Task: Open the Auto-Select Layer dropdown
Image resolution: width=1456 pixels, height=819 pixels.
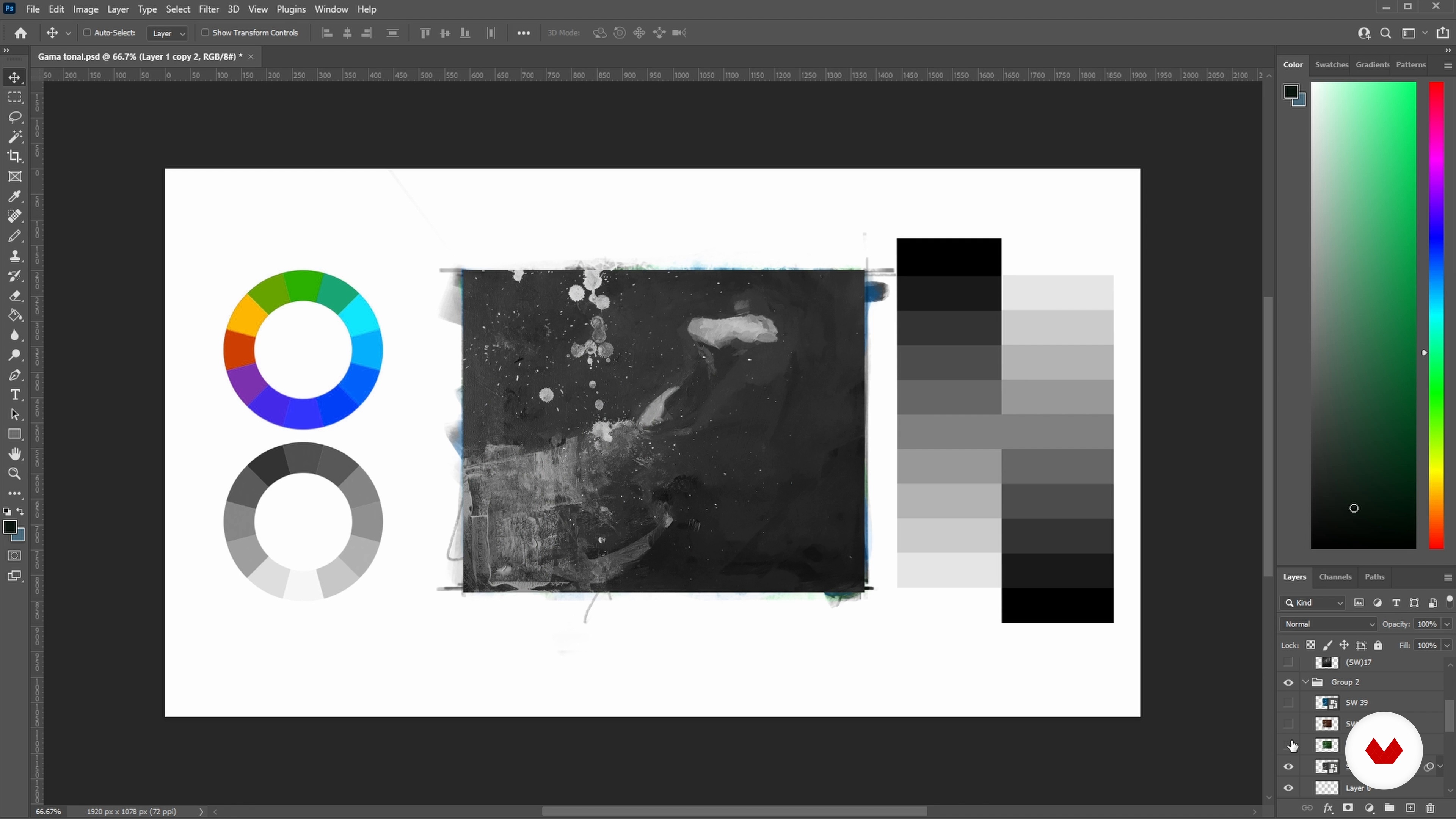Action: (167, 33)
